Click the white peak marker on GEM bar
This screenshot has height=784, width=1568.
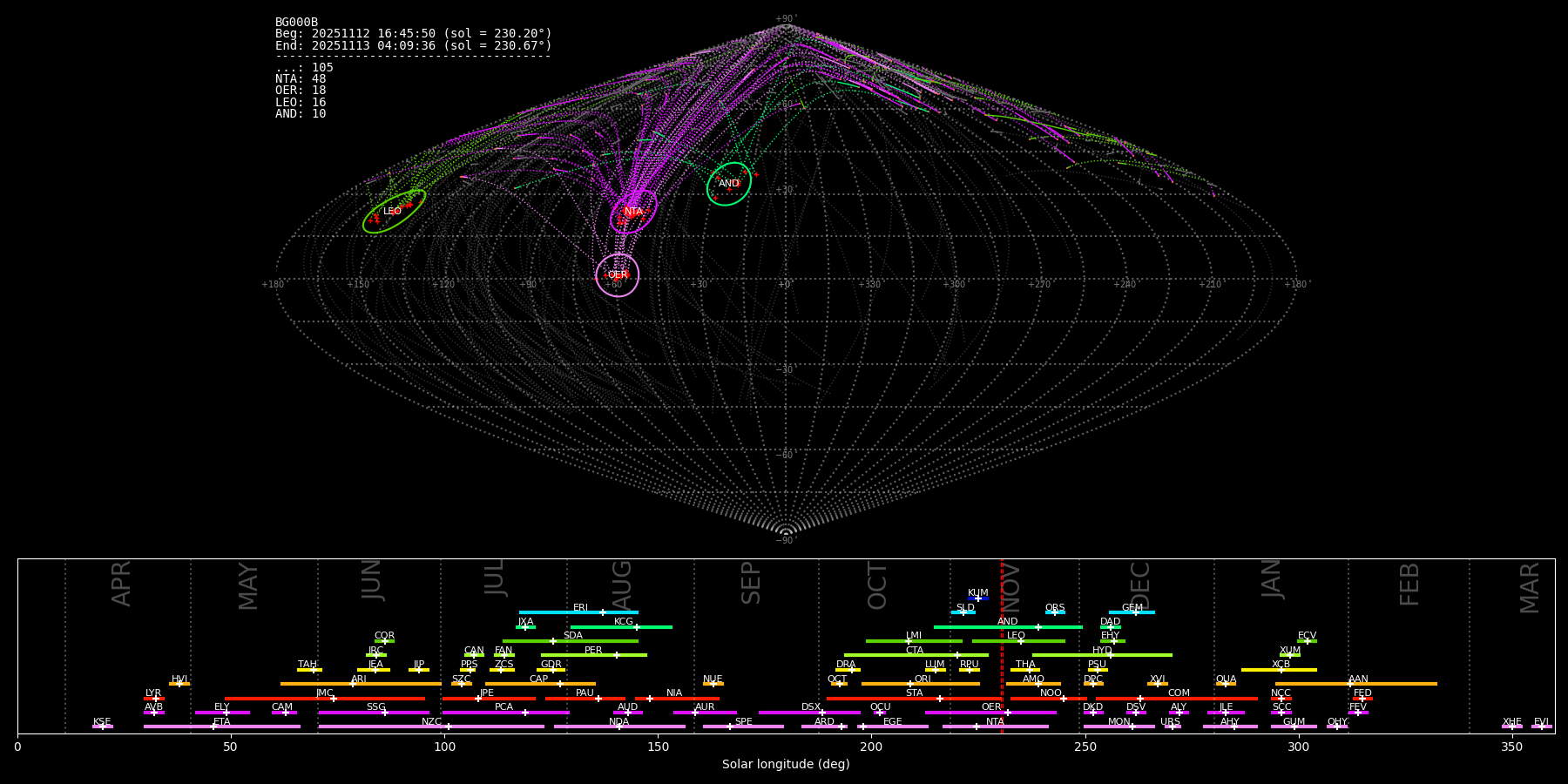pyautogui.click(x=1135, y=612)
